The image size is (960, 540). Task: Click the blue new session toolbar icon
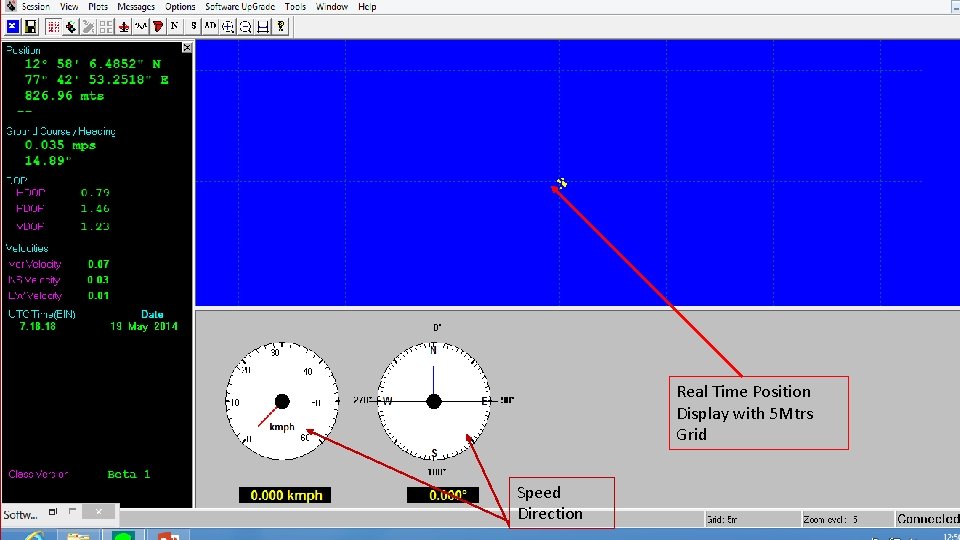coord(13,26)
